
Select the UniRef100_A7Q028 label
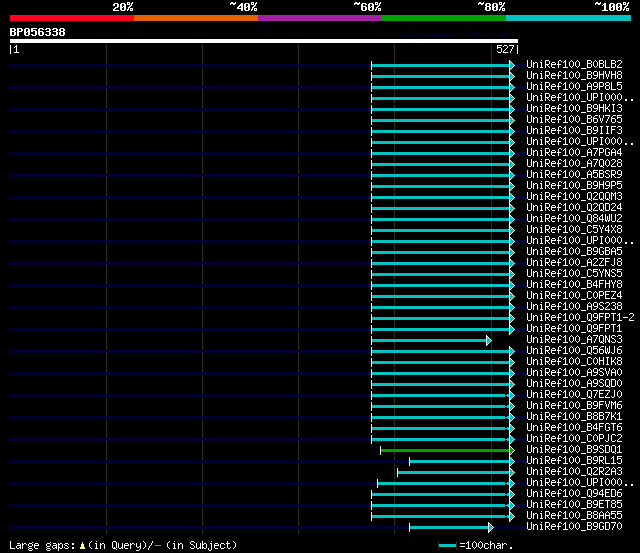[574, 164]
